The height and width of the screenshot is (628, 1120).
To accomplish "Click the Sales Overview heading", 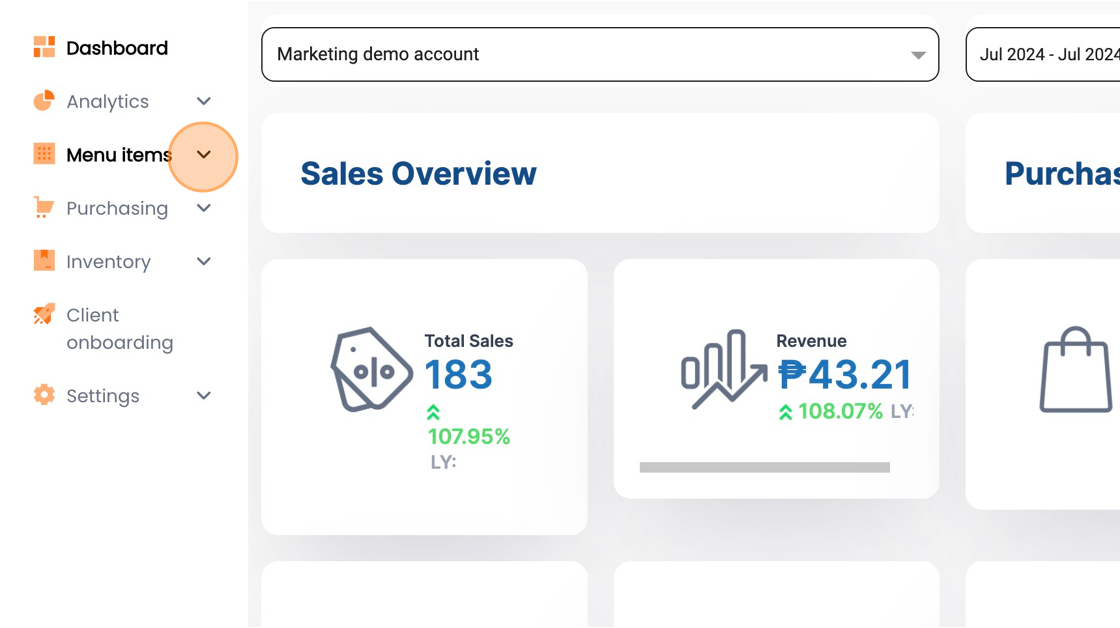I will tap(419, 174).
